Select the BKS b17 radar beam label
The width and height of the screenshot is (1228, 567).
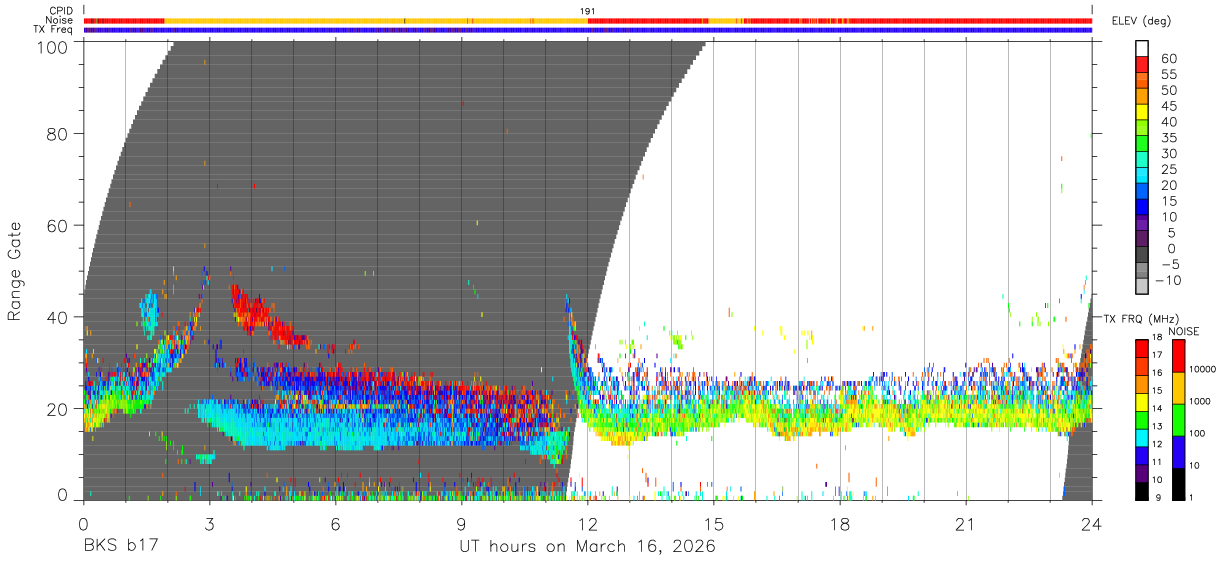pyautogui.click(x=119, y=546)
